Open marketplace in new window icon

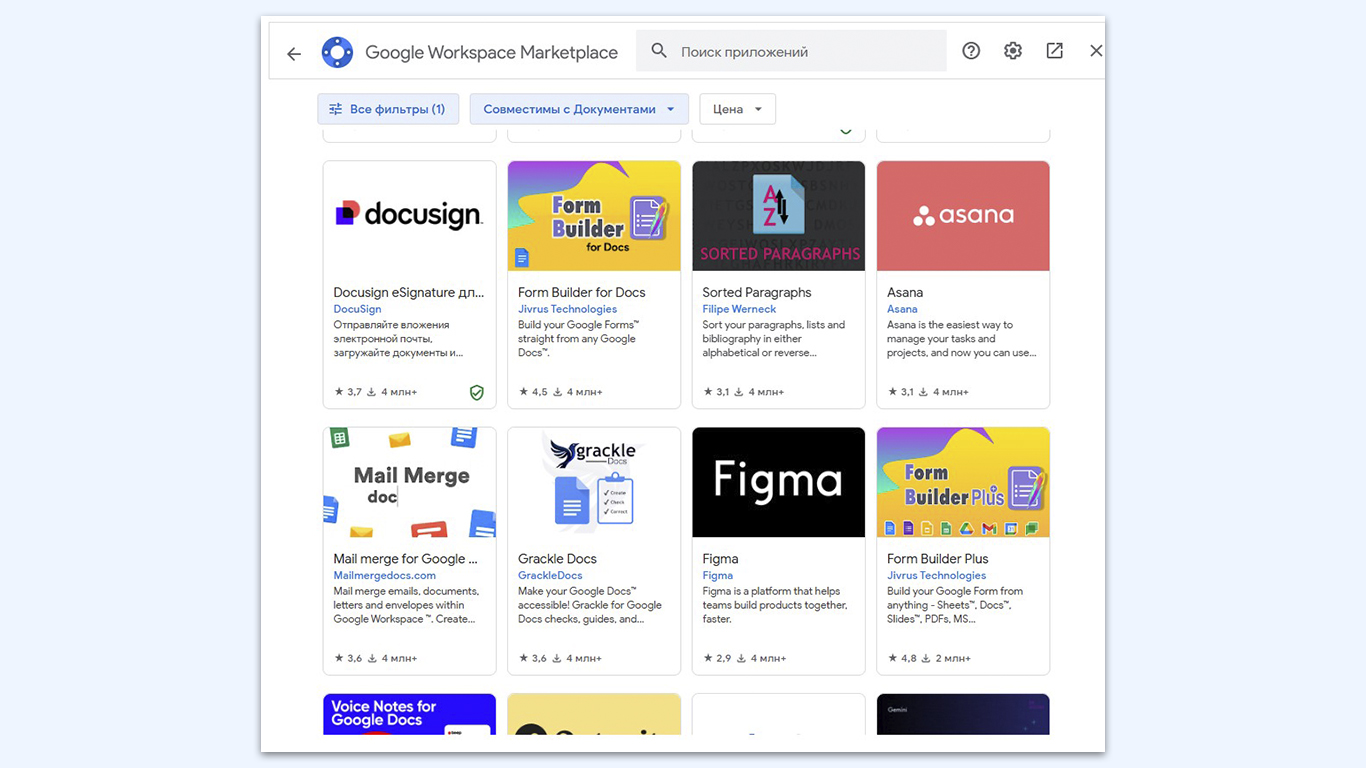coord(1054,51)
